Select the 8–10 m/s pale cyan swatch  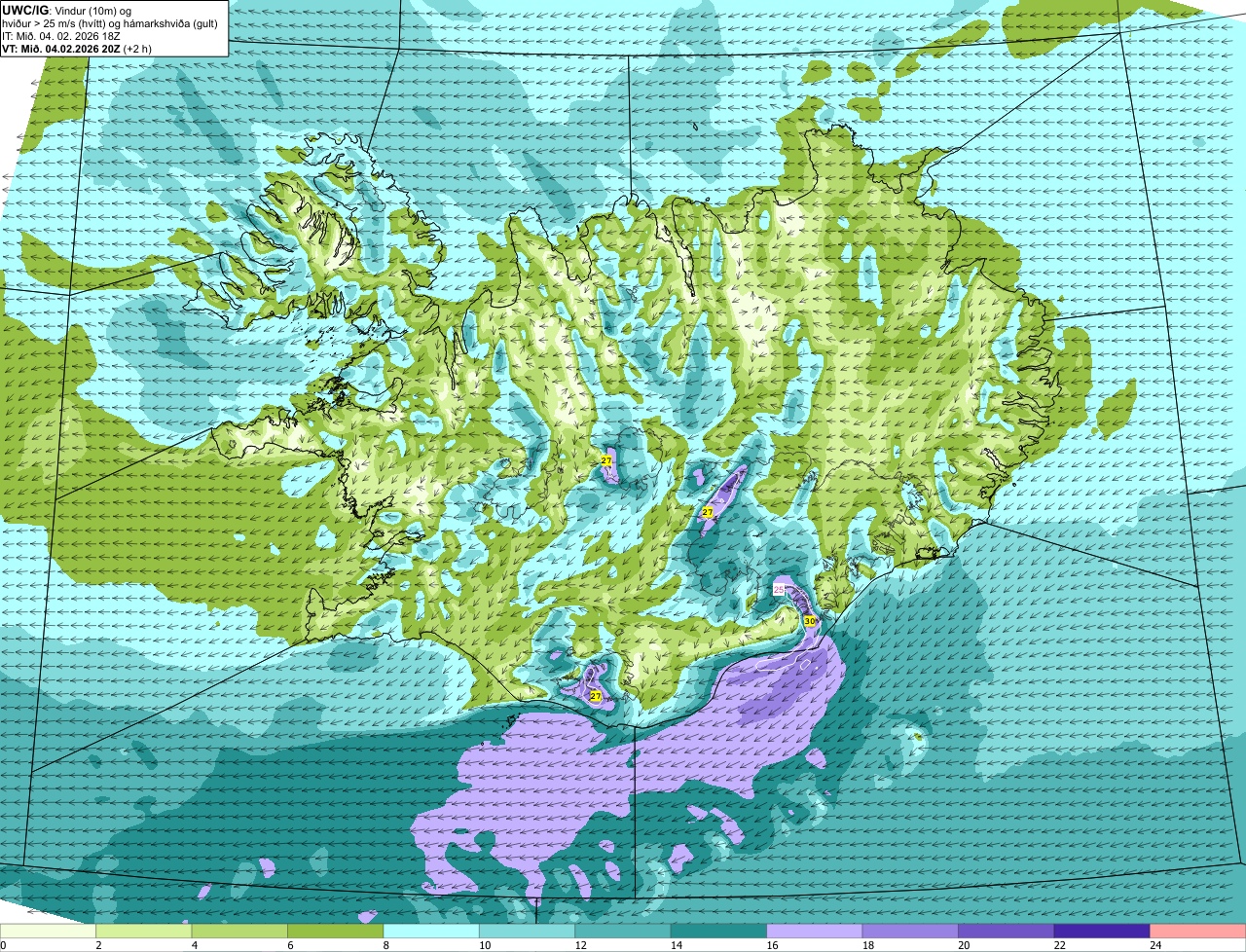point(431,932)
